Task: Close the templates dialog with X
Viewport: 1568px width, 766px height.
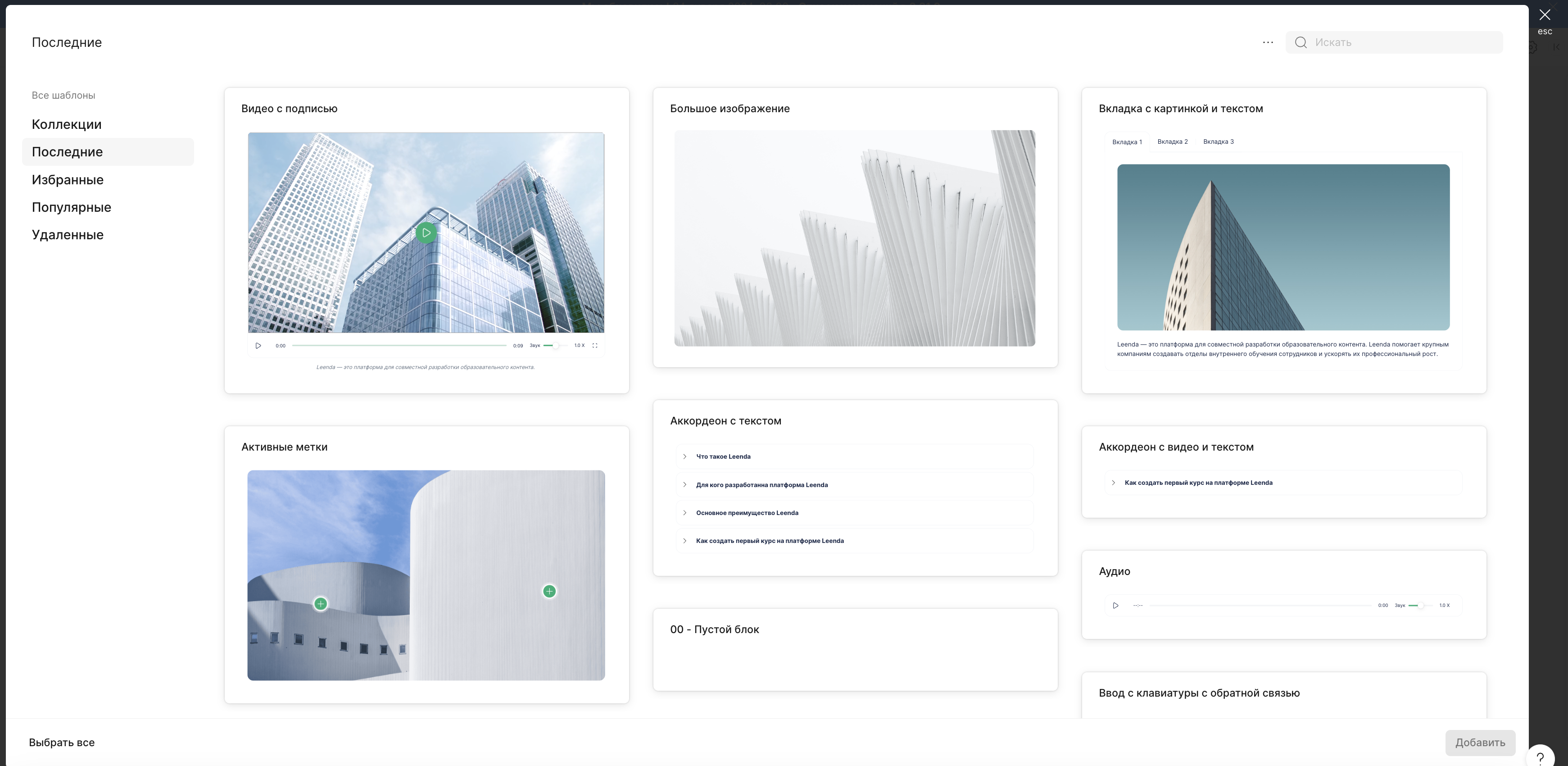Action: click(x=1545, y=15)
